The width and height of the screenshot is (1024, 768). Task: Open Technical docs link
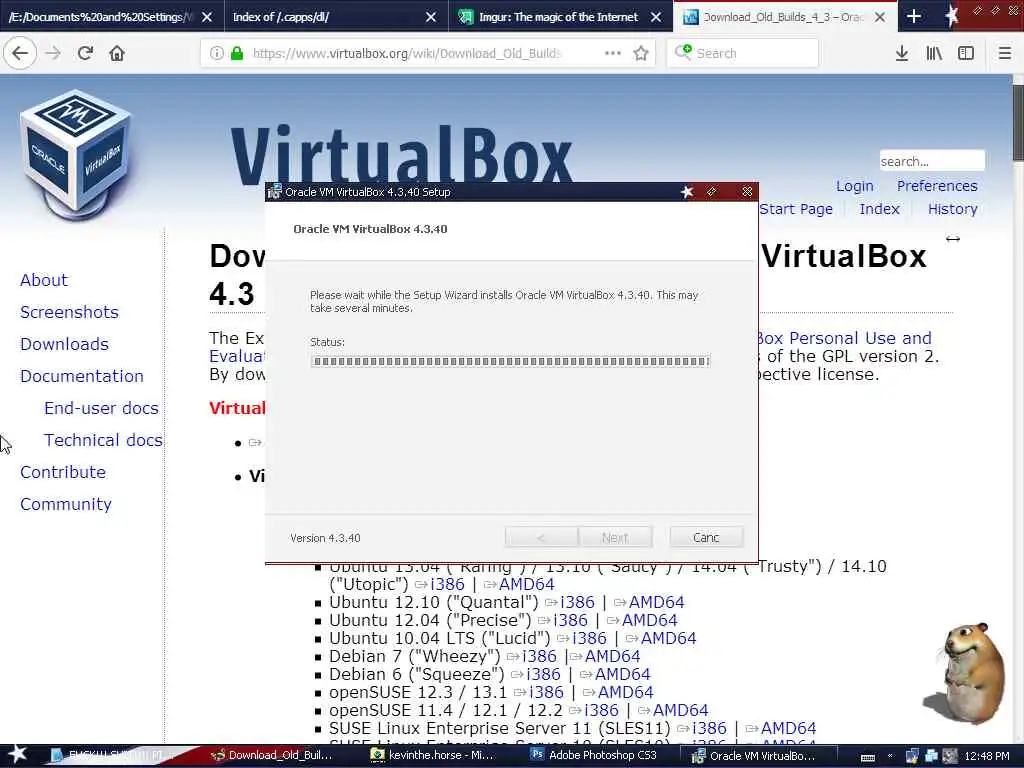[103, 440]
